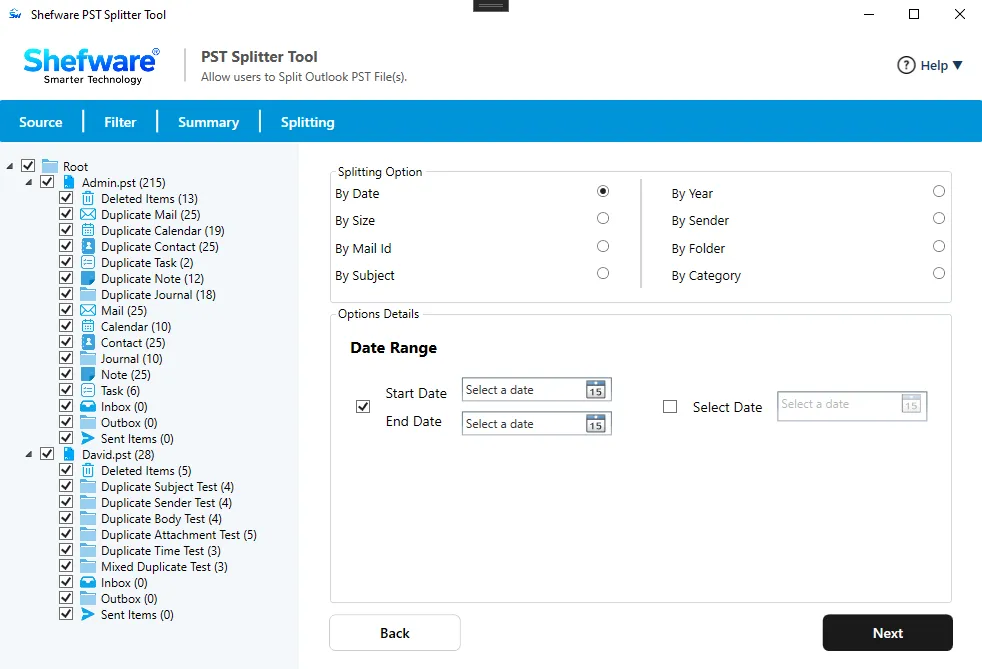The height and width of the screenshot is (669, 982).
Task: Click the Duplicate Note sticky icon
Action: tap(88, 278)
